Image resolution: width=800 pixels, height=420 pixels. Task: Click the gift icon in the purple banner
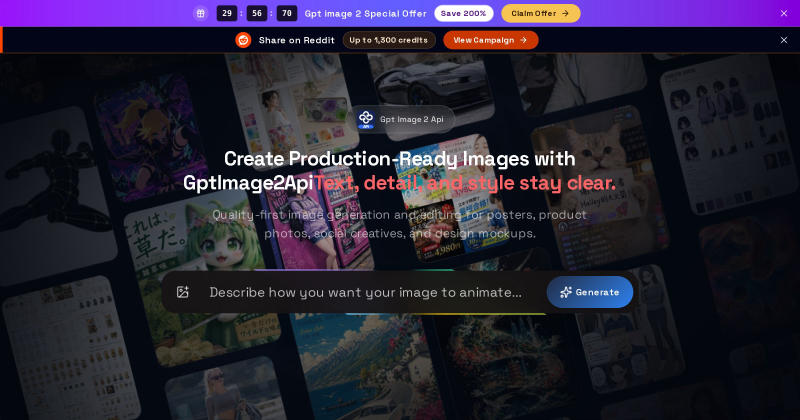201,13
